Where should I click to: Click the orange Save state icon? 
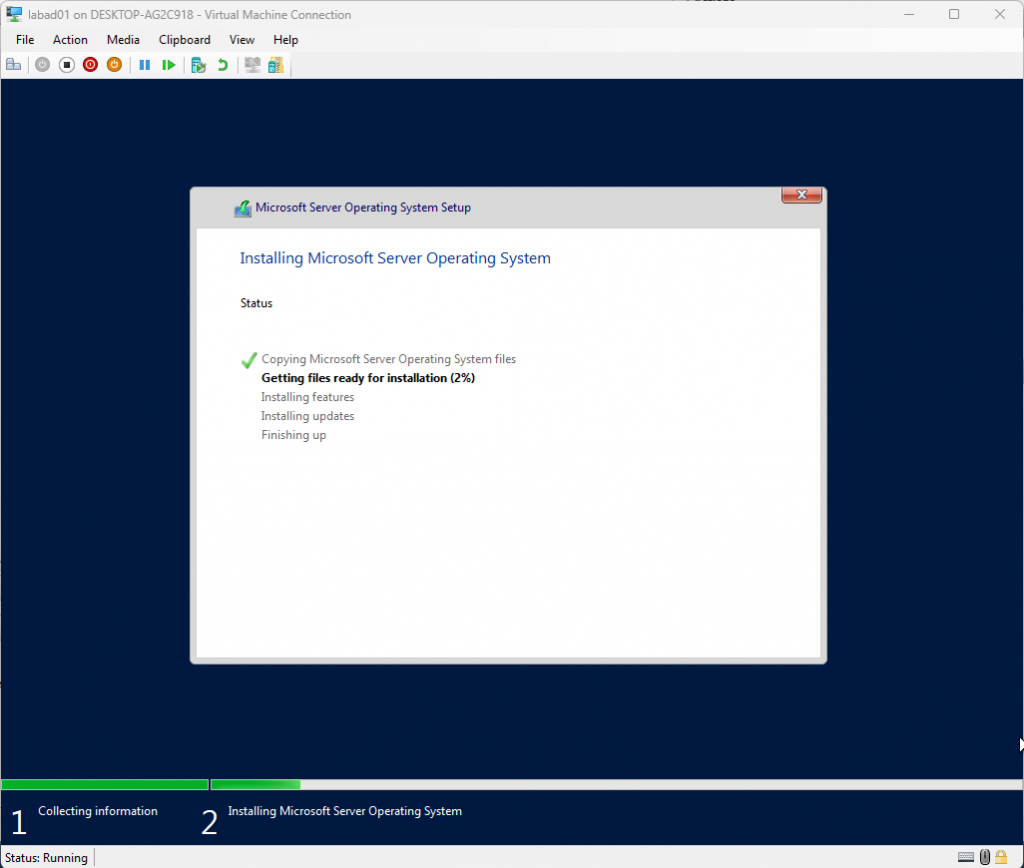[x=114, y=65]
